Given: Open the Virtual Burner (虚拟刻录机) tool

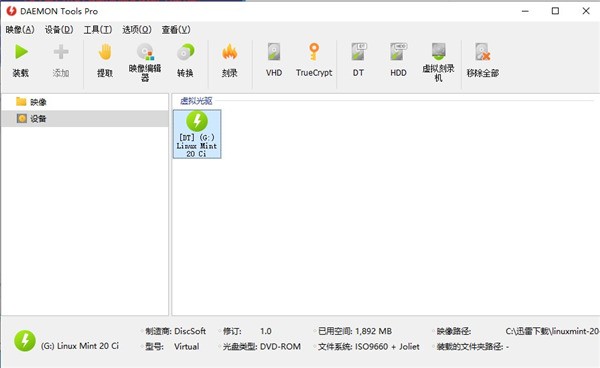Looking at the screenshot, I should coord(439,52).
